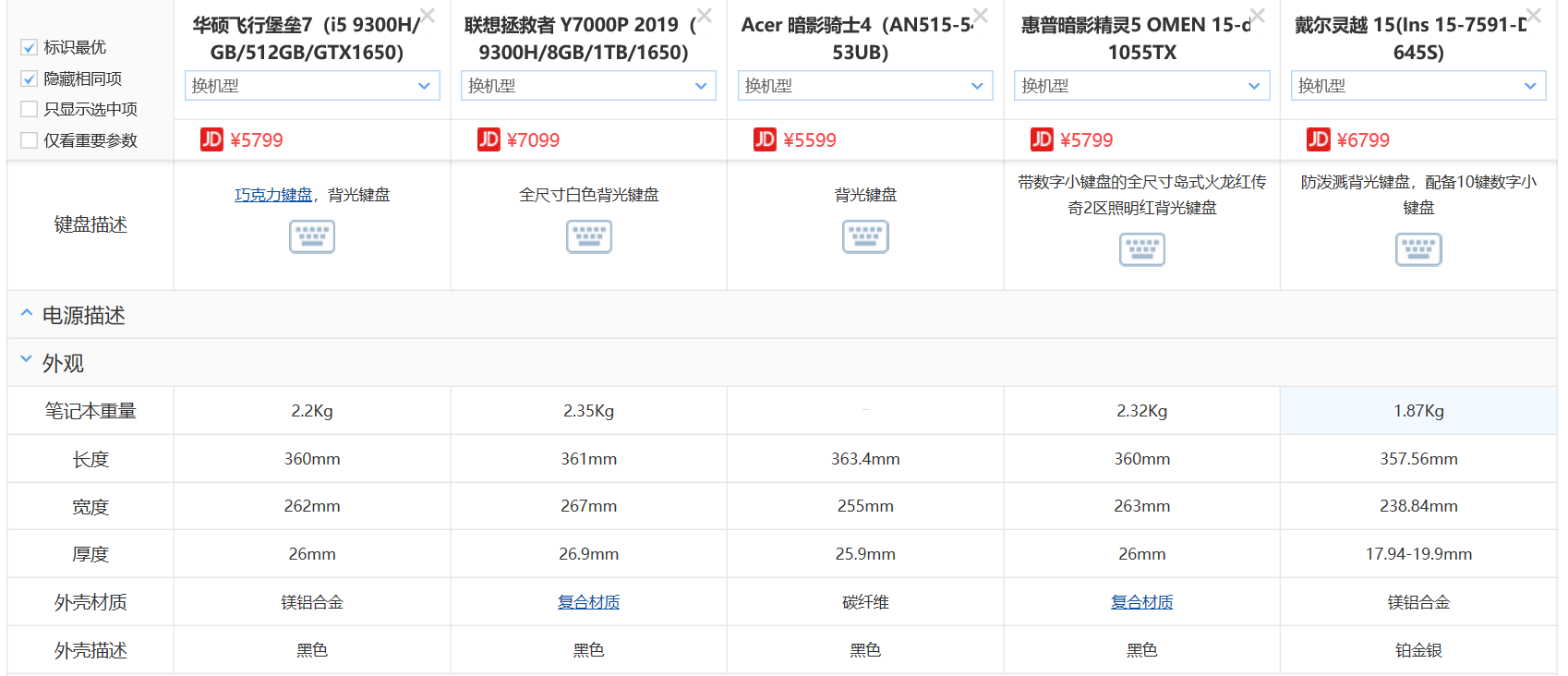The height and width of the screenshot is (676, 1568).
Task: Remove 惠普暗影精灵5 from comparison
Action: click(1258, 16)
